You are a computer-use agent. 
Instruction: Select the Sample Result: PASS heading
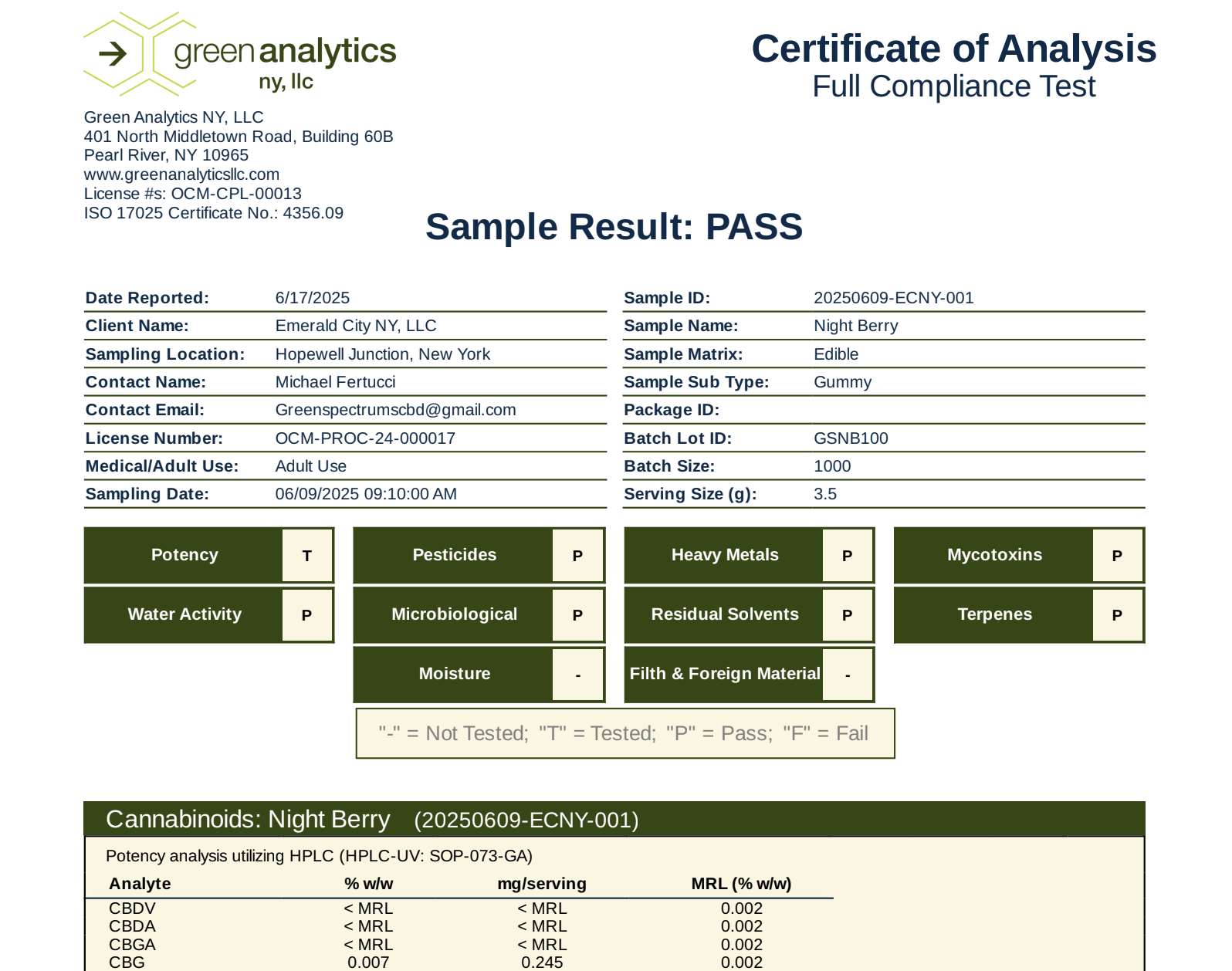coord(614,227)
